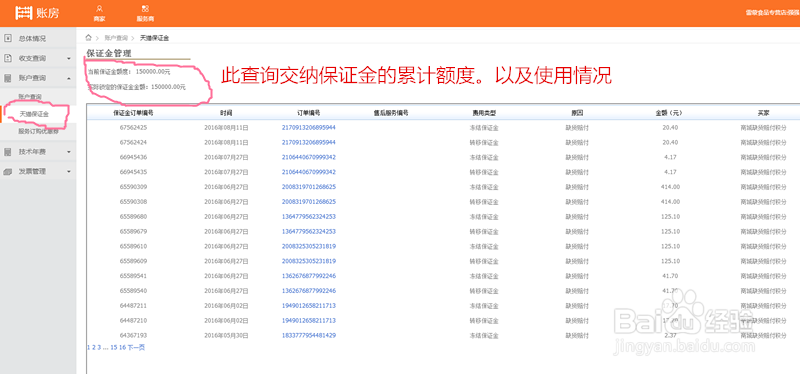Click the 费用类型 column header
The image size is (800, 374).
pos(484,113)
